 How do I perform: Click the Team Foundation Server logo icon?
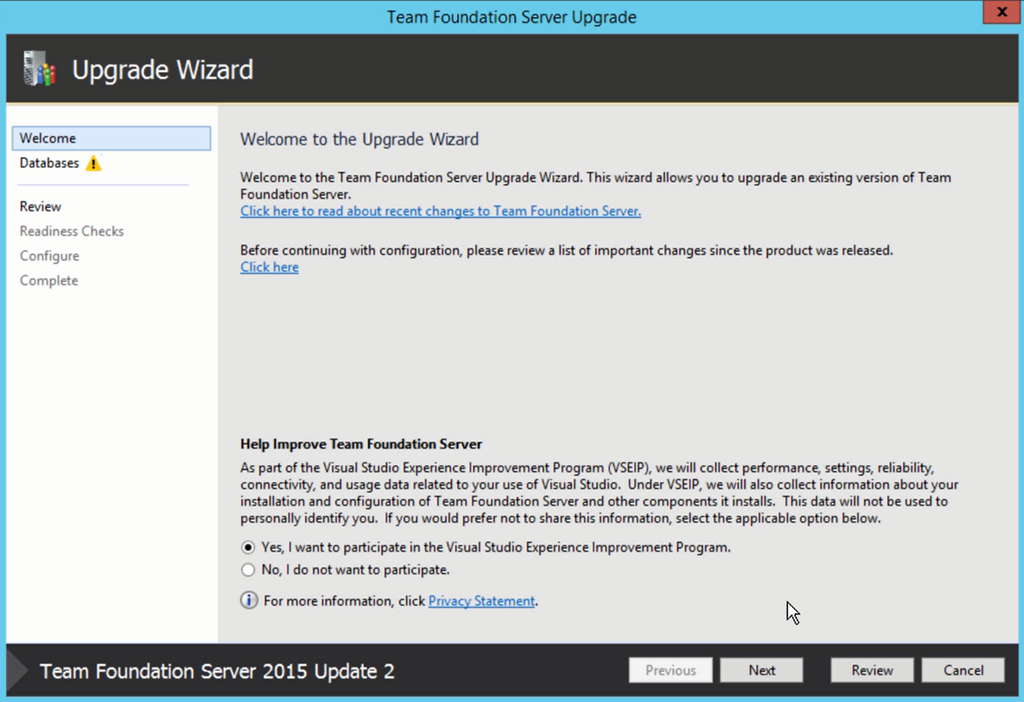pos(39,69)
